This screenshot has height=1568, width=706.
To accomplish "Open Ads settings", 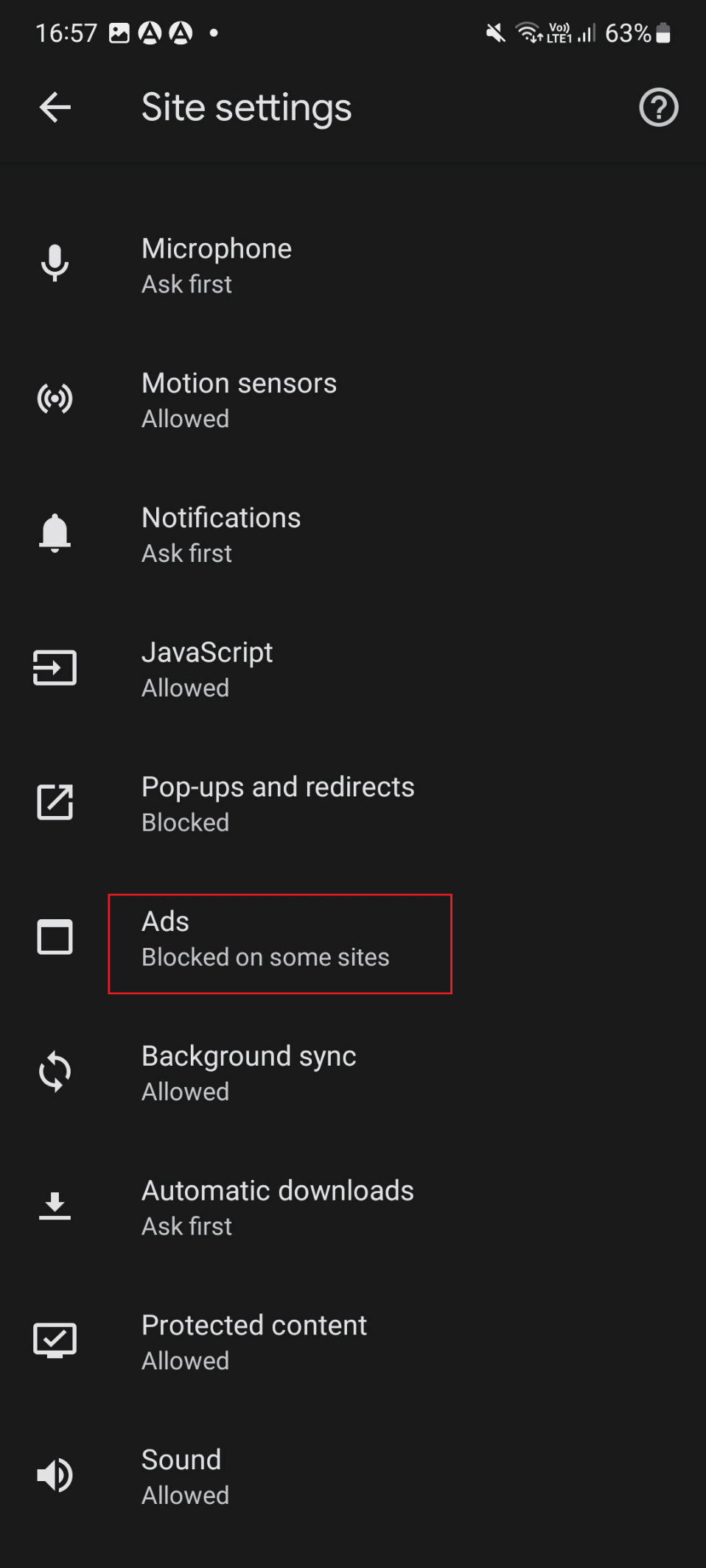I will pyautogui.click(x=353, y=938).
